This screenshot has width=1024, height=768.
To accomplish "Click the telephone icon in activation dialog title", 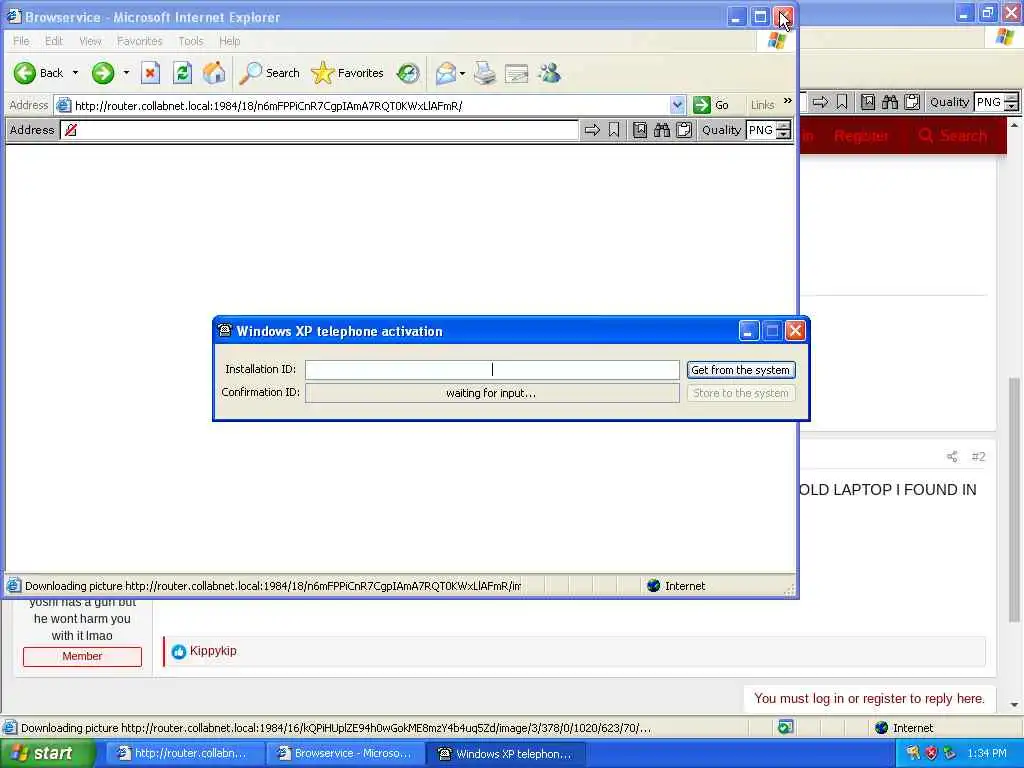I will [x=225, y=330].
